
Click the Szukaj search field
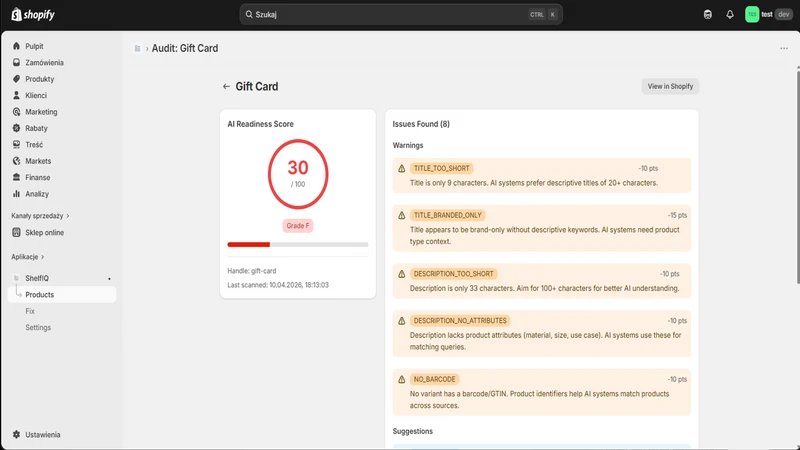pyautogui.click(x=401, y=14)
